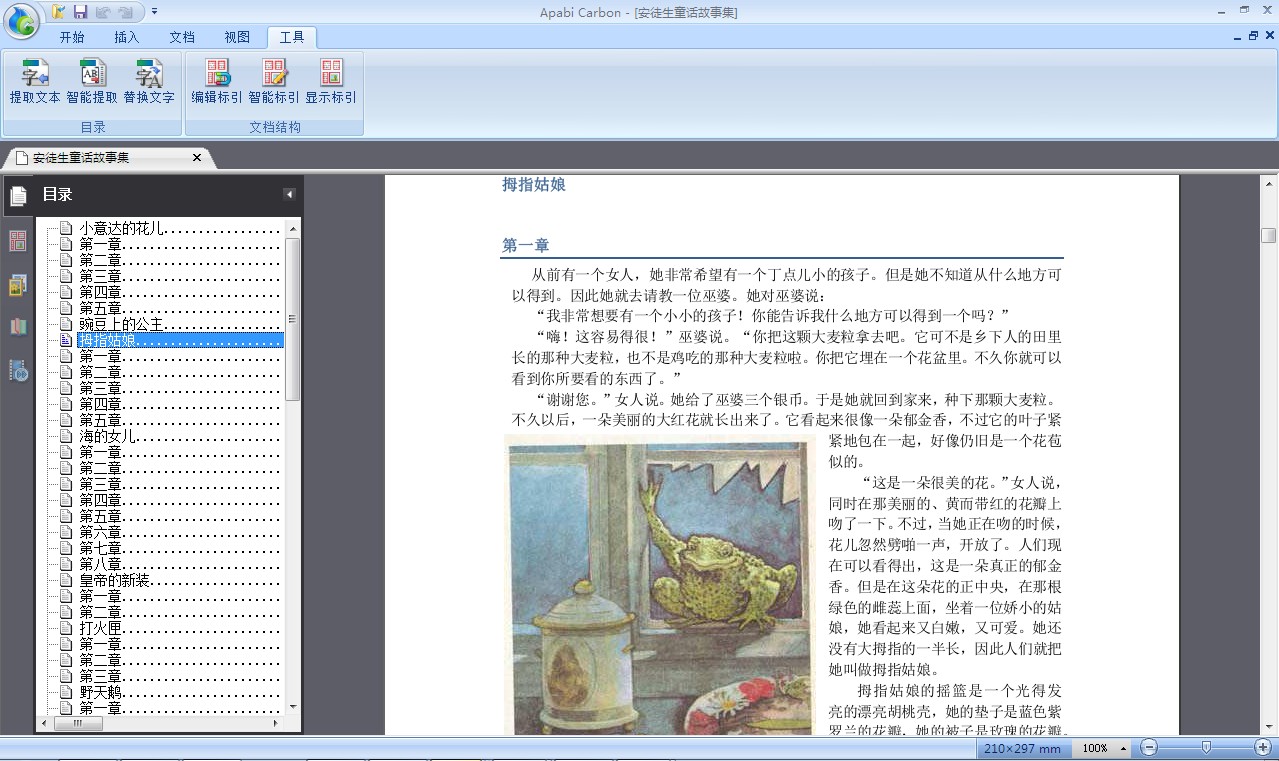Open the Apabi Carbon application button
1279x761 pixels.
pos(22,21)
